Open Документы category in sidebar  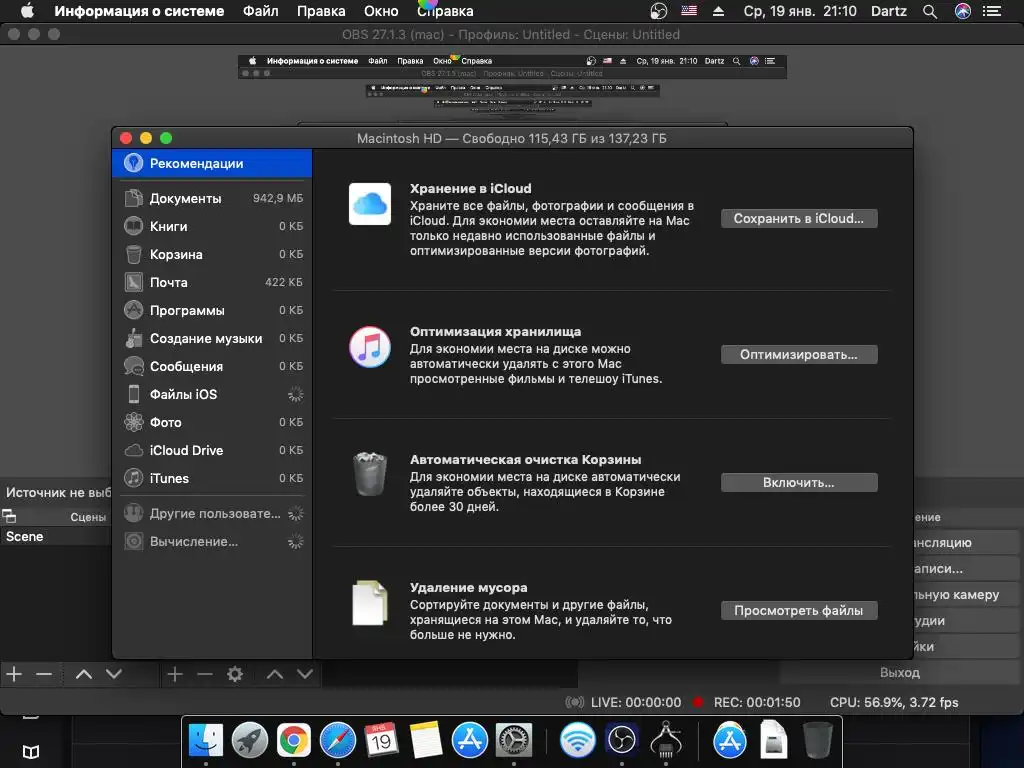click(x=212, y=198)
